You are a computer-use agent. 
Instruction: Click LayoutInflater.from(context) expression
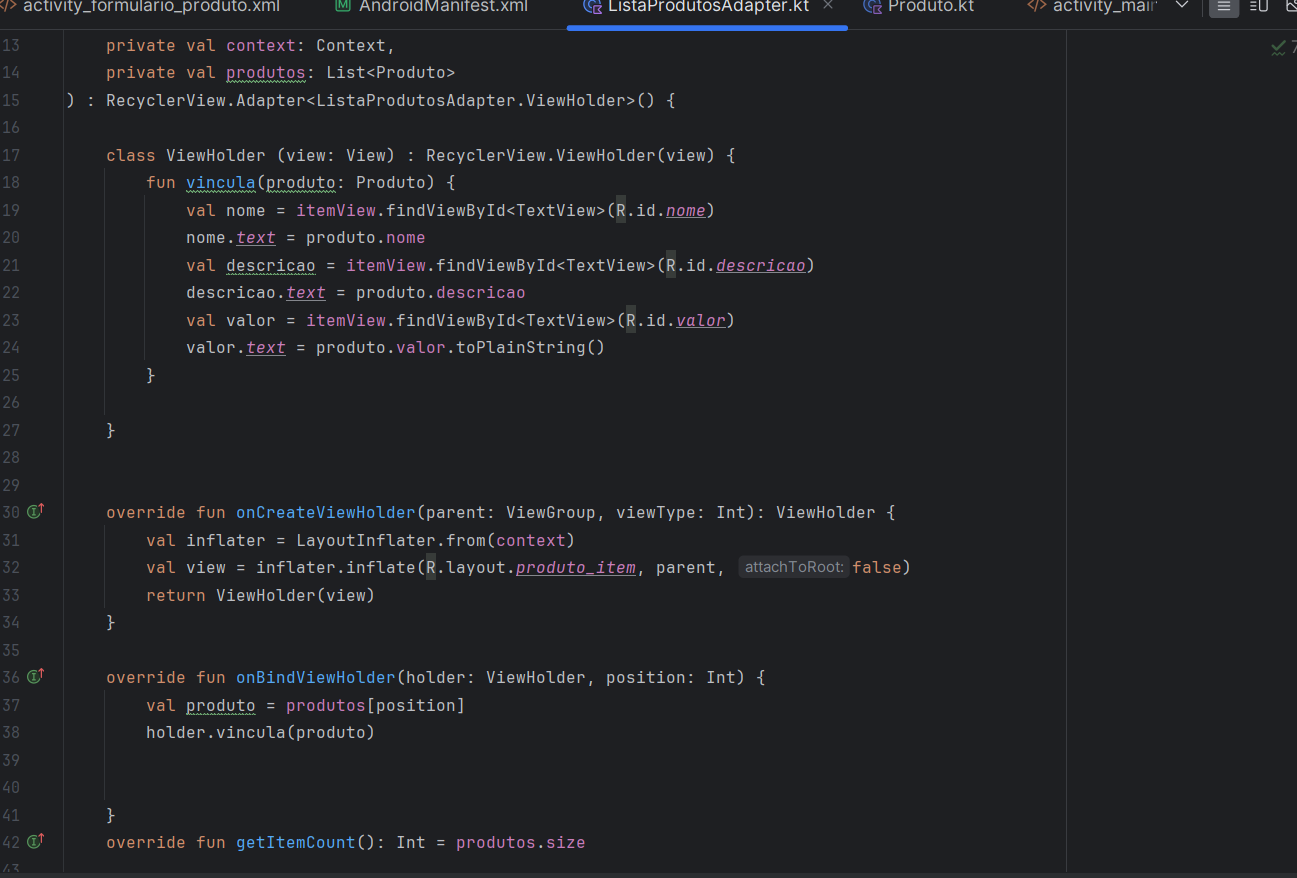435,540
